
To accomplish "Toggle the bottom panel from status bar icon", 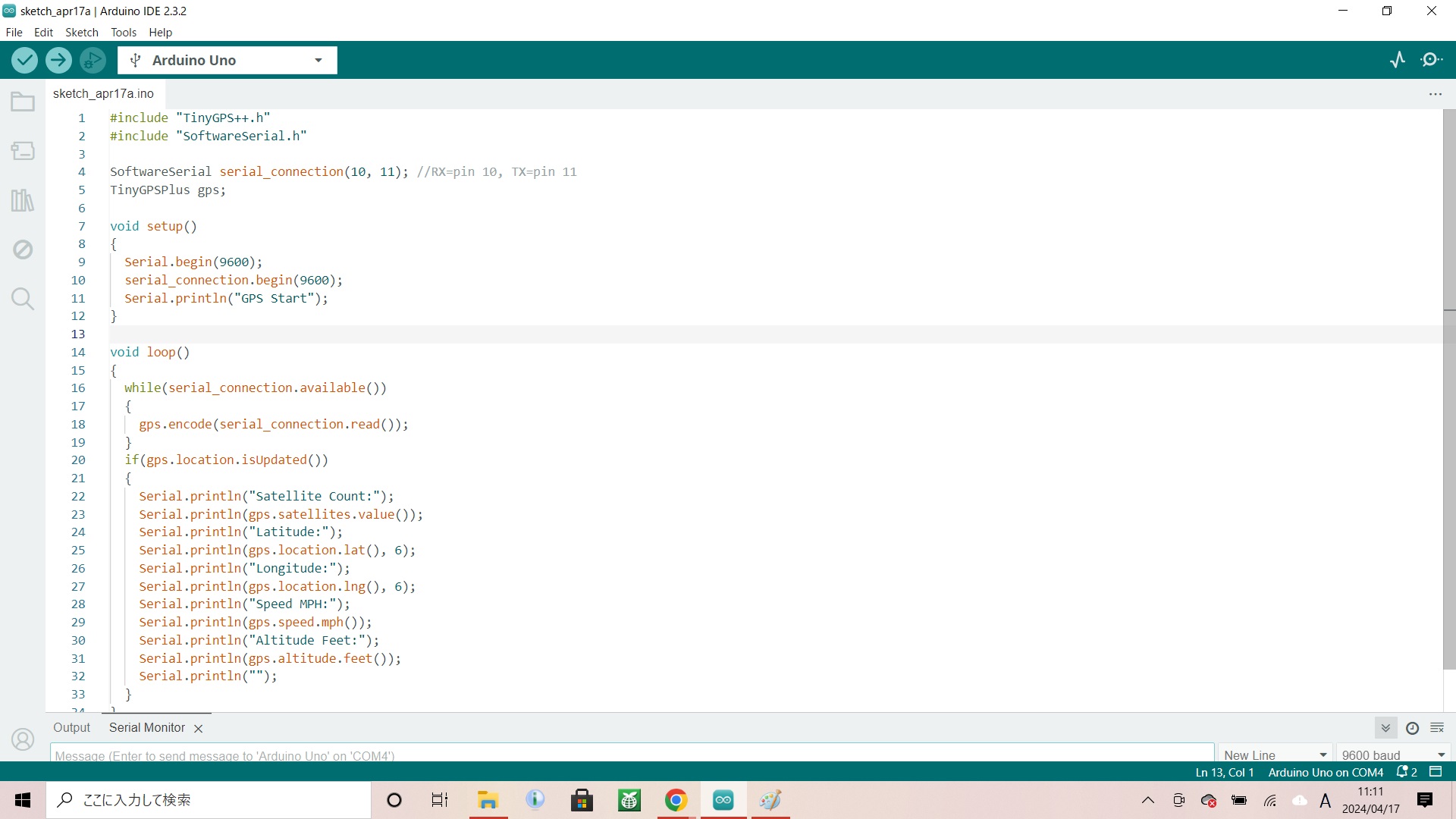I will [x=1436, y=772].
